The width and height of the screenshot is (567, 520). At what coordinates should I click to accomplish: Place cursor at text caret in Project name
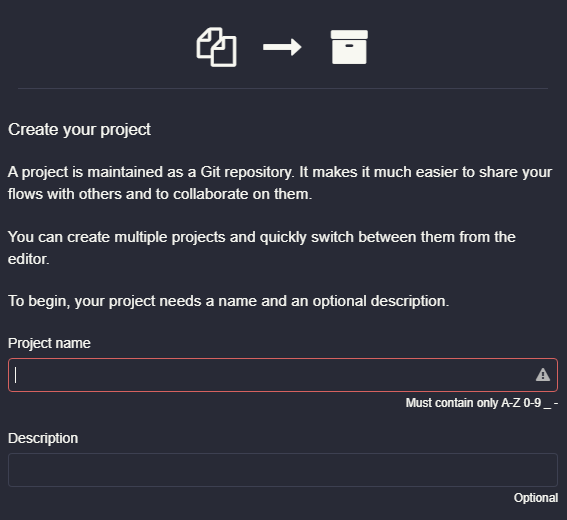point(16,375)
